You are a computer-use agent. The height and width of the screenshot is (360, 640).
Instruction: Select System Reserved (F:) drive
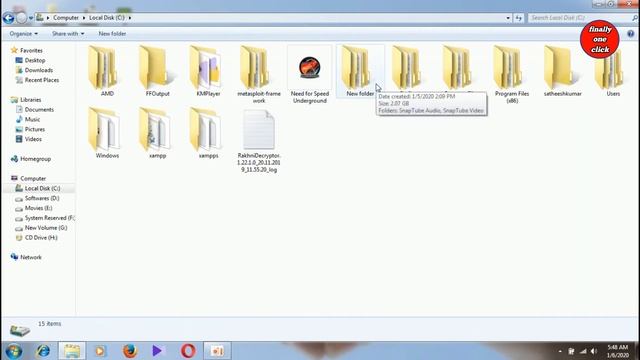click(x=49, y=218)
